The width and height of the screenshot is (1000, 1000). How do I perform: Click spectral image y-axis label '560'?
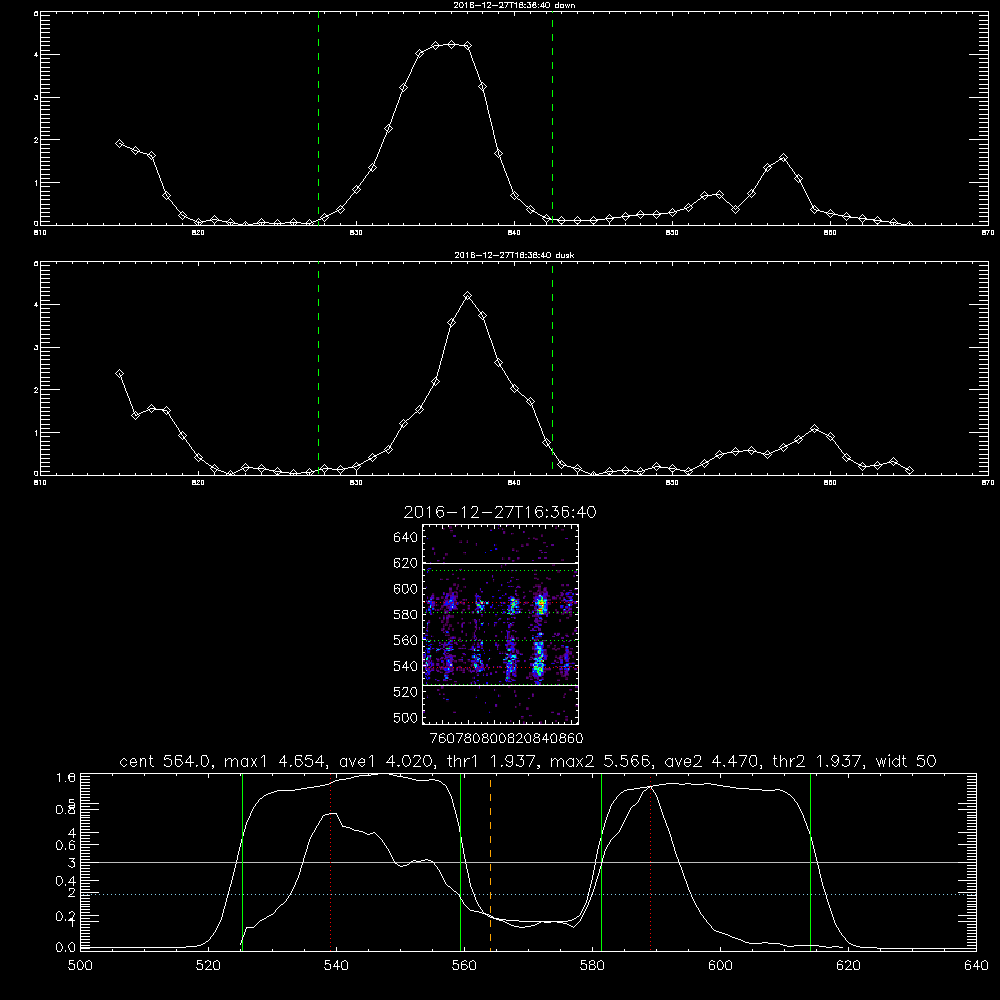coord(406,640)
